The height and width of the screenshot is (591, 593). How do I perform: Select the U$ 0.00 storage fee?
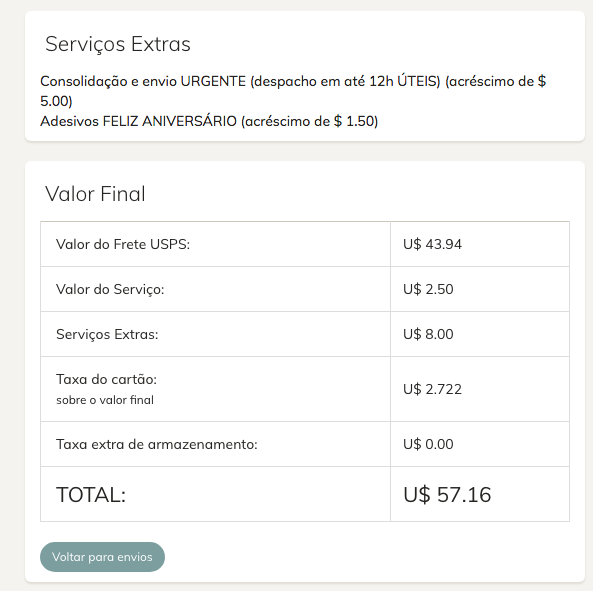(428, 444)
